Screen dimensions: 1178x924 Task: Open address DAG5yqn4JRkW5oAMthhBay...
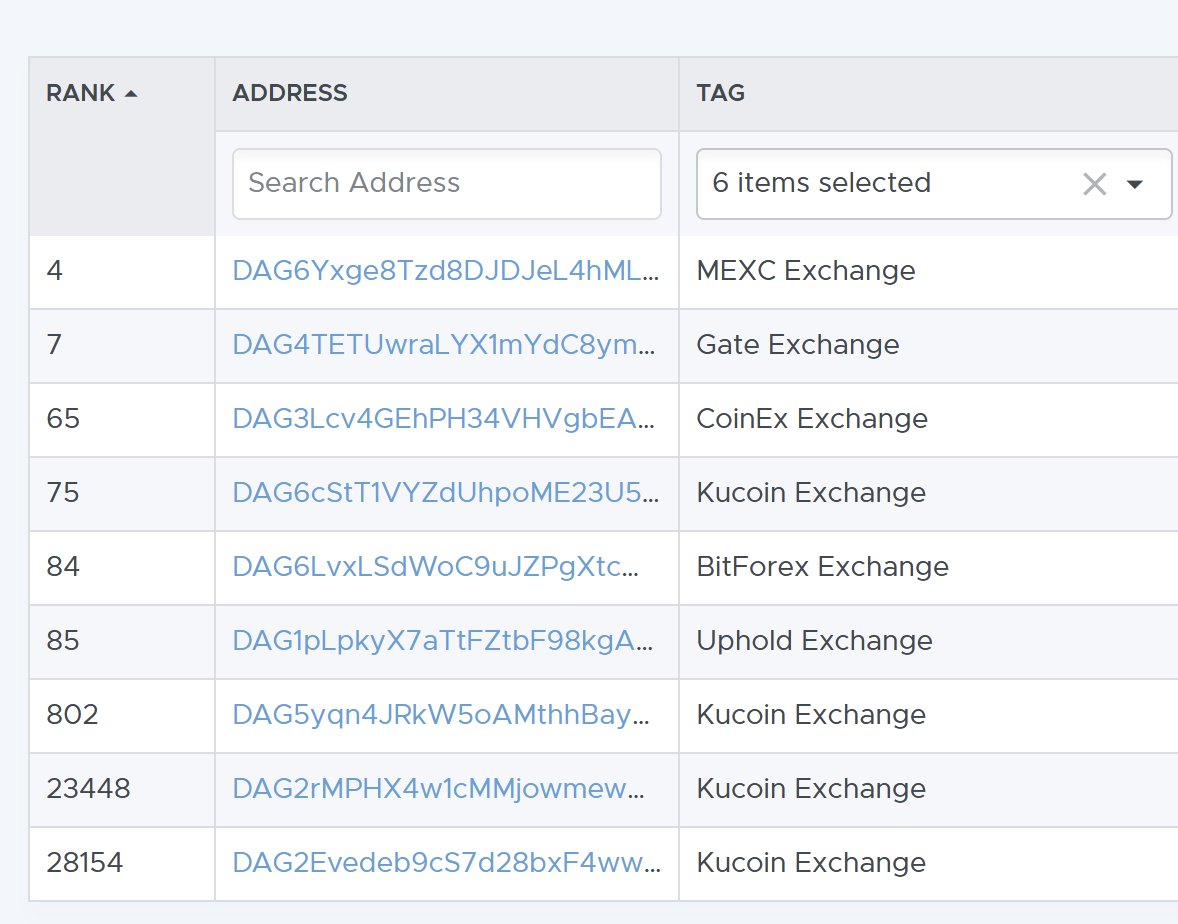441,715
